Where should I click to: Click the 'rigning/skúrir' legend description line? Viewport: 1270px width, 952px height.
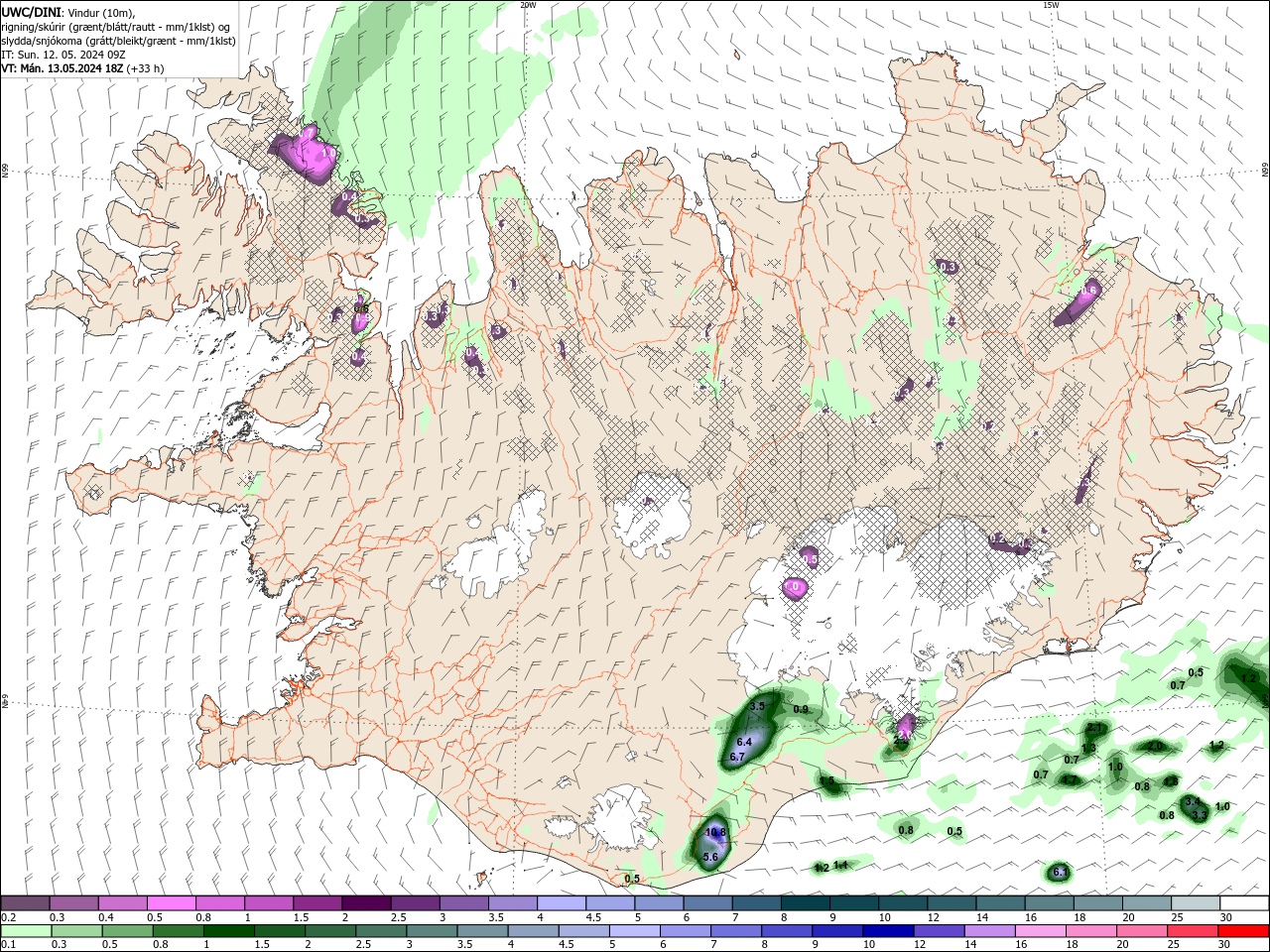[x=117, y=27]
